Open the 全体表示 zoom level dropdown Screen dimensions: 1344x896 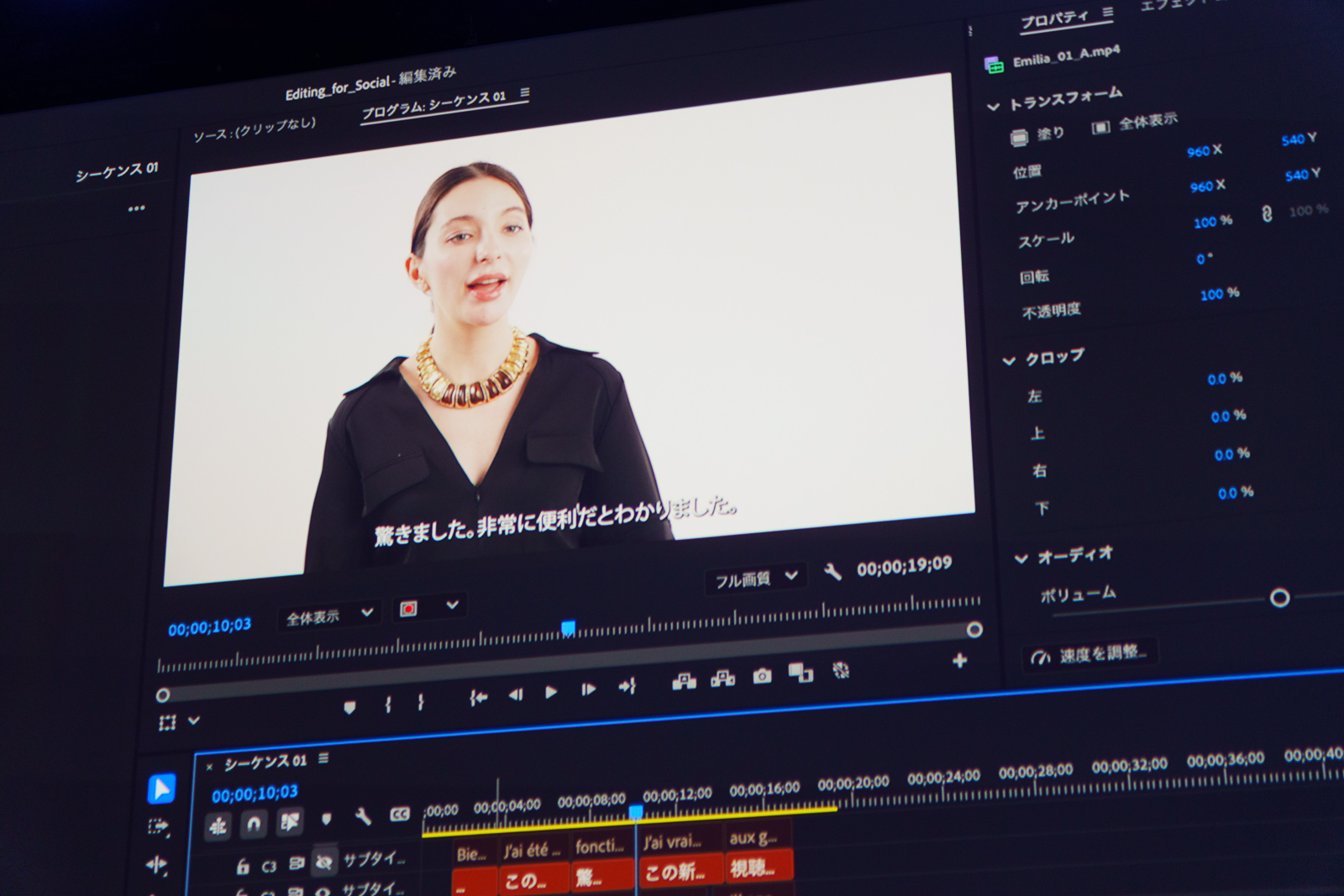click(x=328, y=614)
